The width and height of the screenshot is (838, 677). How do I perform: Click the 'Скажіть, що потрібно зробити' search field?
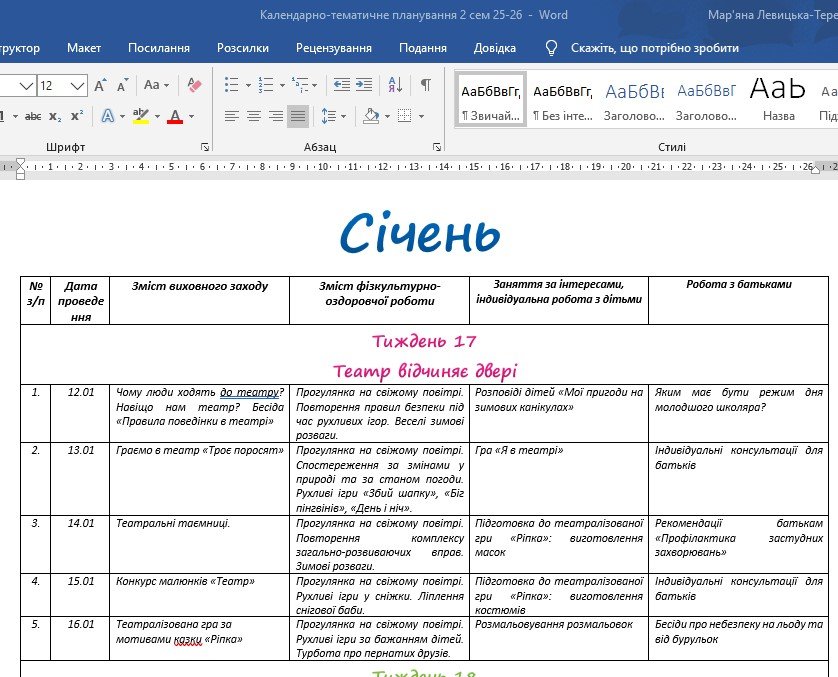click(654, 48)
